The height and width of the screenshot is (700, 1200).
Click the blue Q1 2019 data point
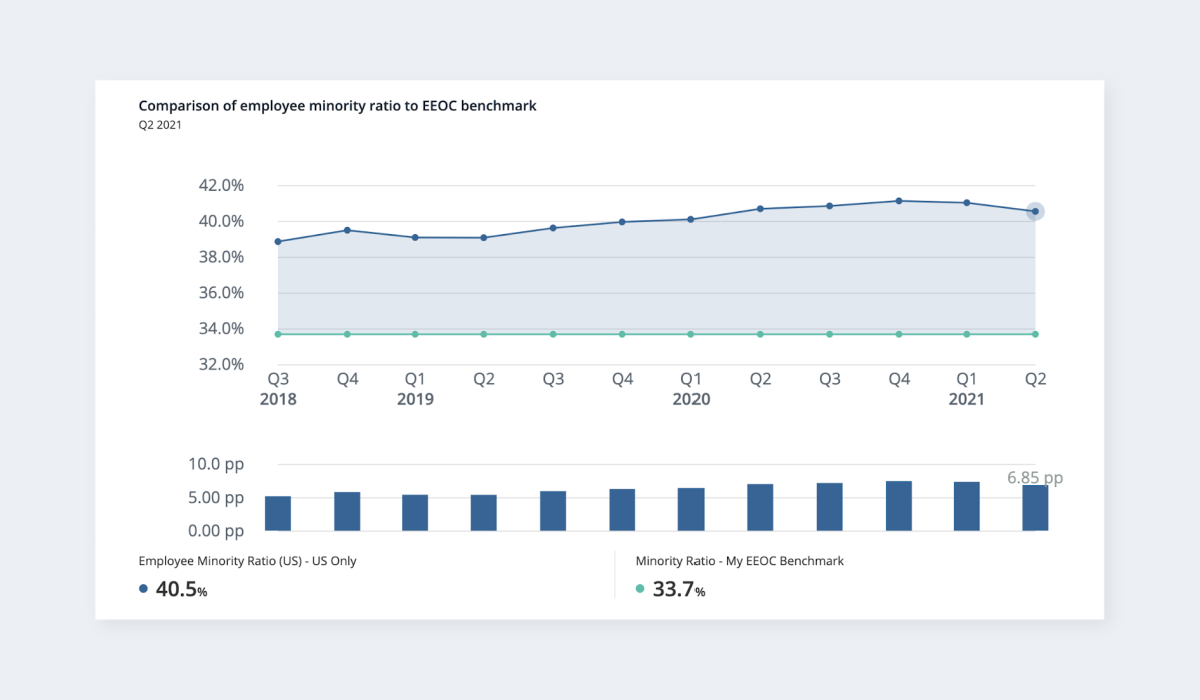(415, 237)
